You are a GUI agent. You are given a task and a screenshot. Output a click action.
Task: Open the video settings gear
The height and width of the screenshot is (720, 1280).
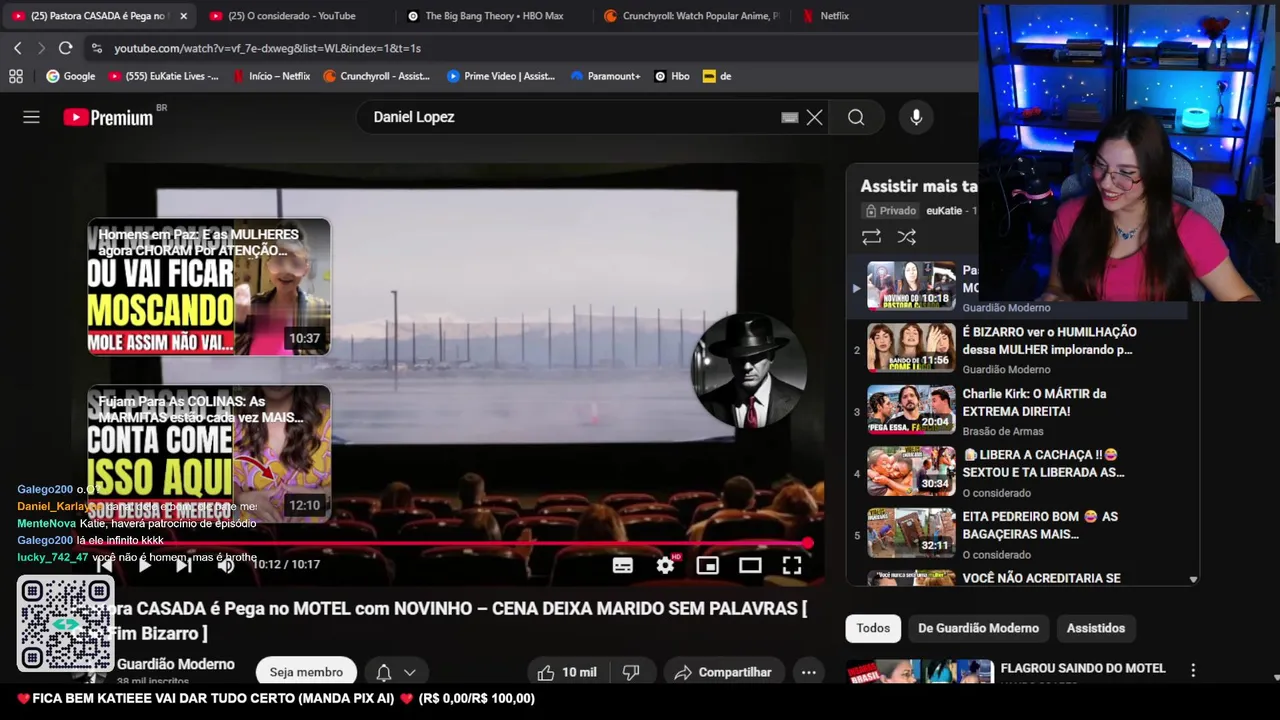click(x=665, y=565)
